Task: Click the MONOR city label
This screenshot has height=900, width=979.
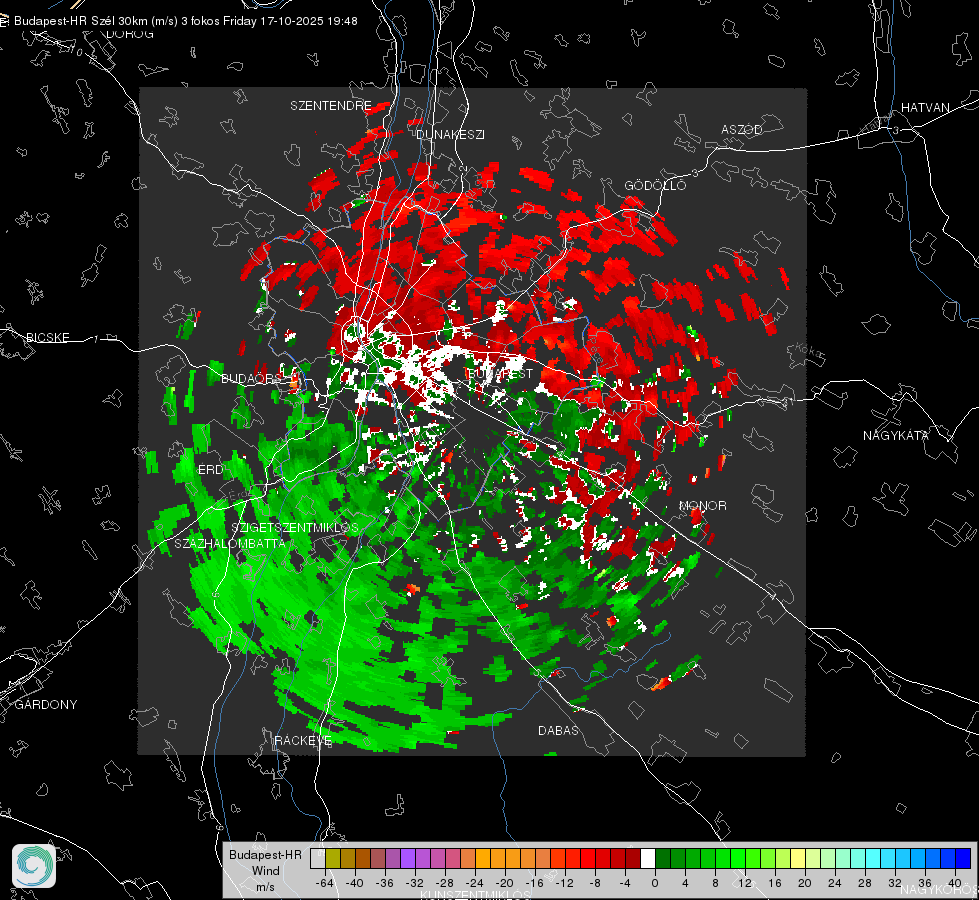Action: (702, 505)
